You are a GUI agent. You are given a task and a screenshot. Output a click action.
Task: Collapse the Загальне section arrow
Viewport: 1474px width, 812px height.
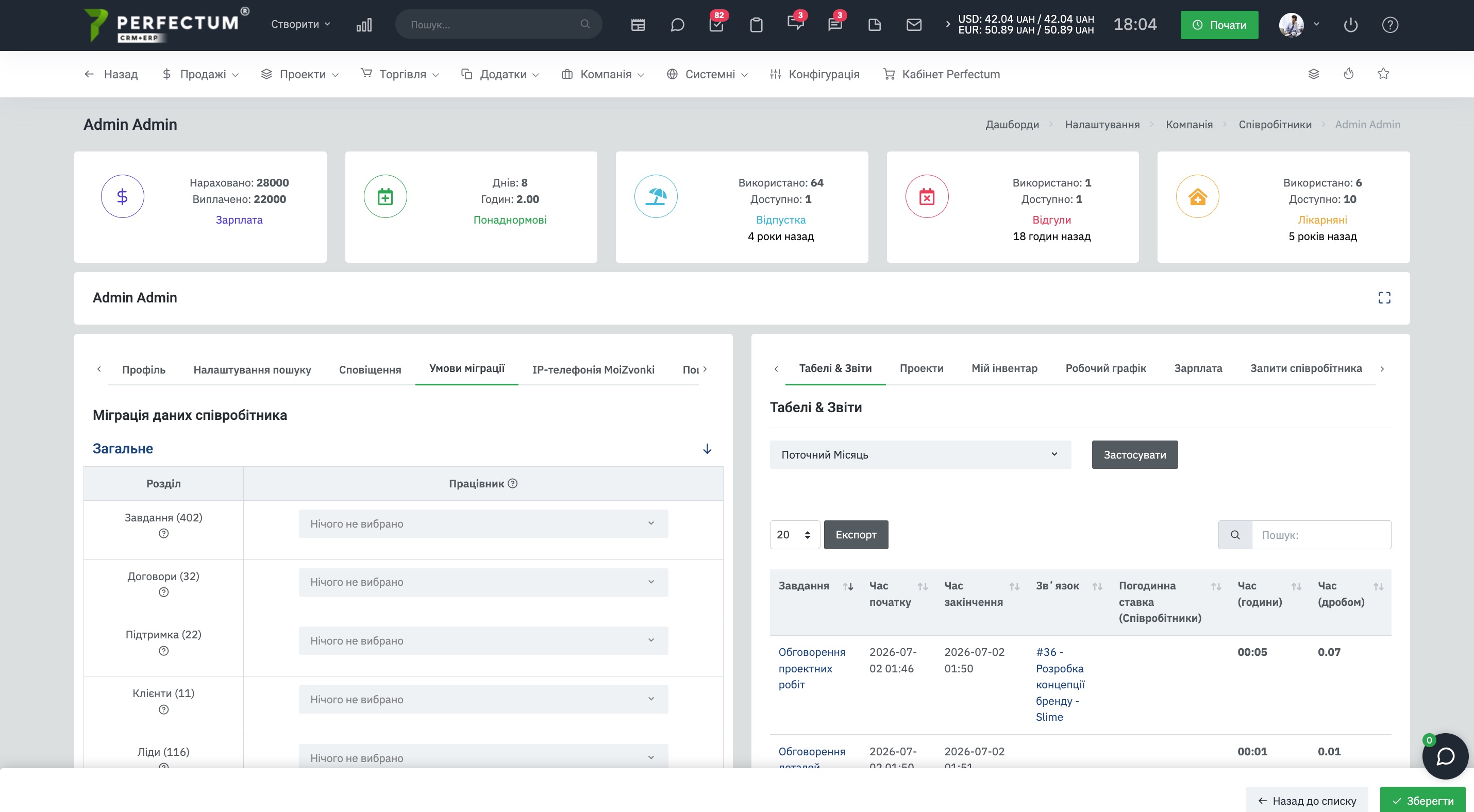(x=707, y=449)
